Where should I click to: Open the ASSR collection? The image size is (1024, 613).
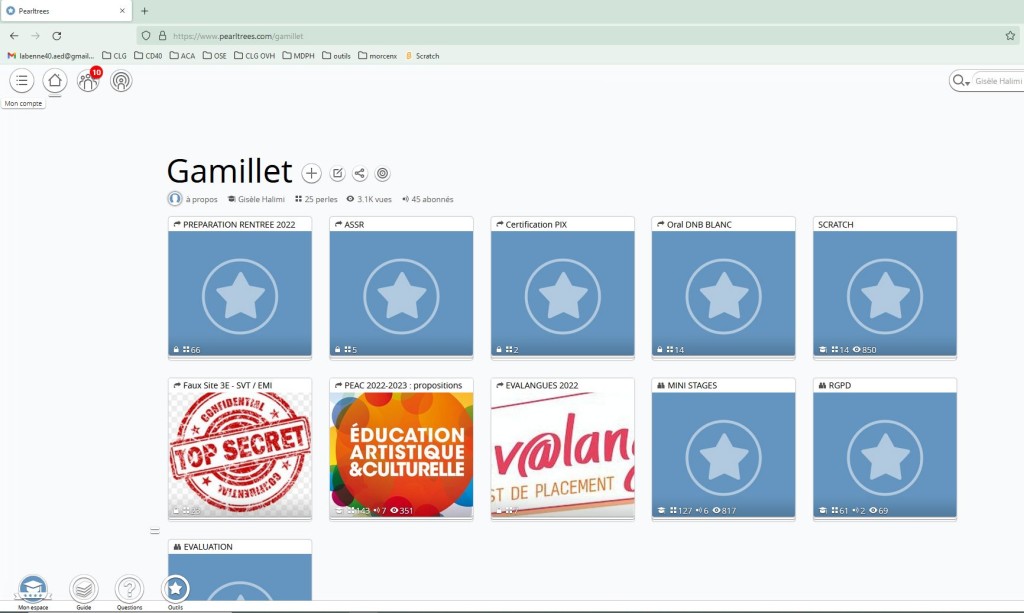(401, 287)
